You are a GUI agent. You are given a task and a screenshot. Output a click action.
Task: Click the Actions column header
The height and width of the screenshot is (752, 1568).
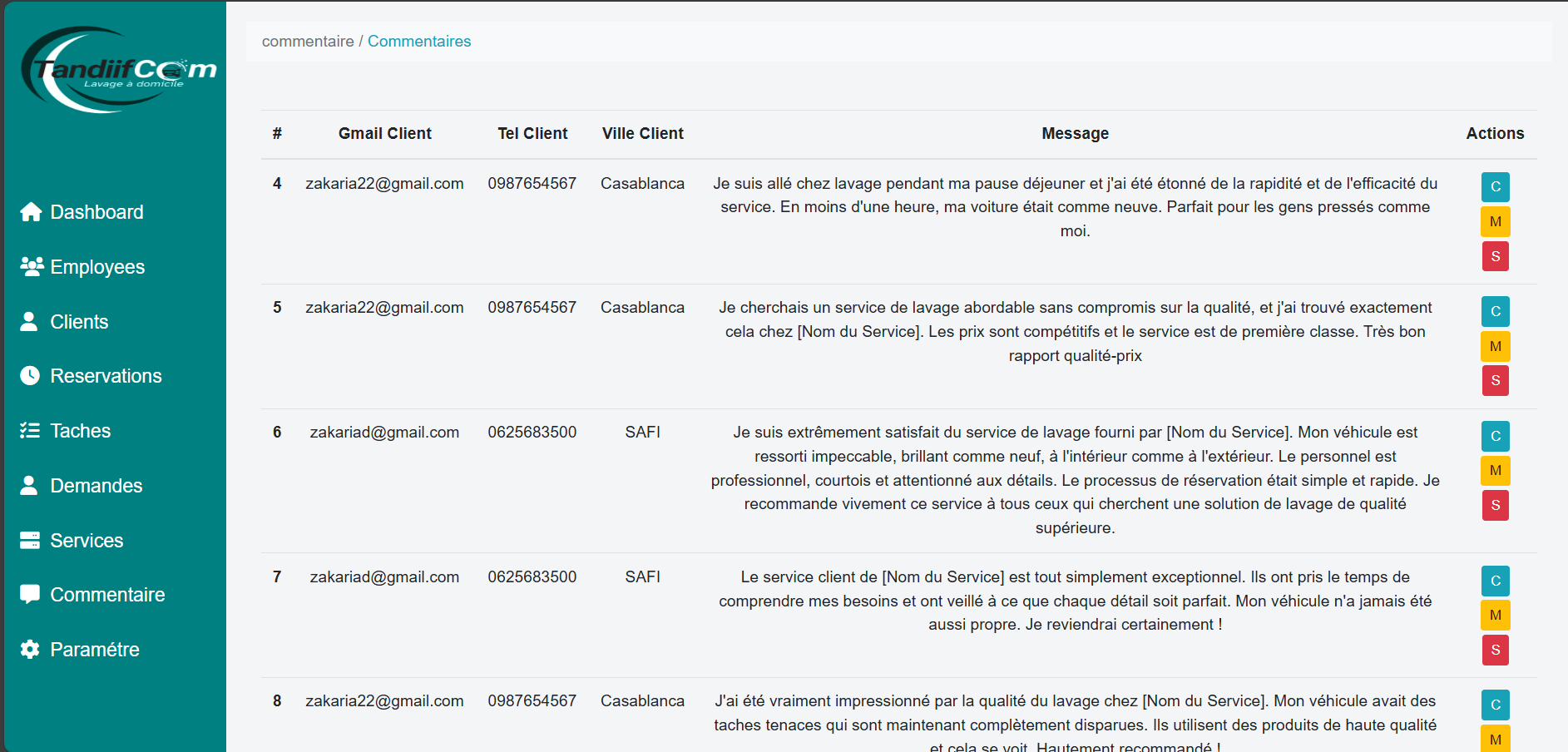pos(1495,133)
